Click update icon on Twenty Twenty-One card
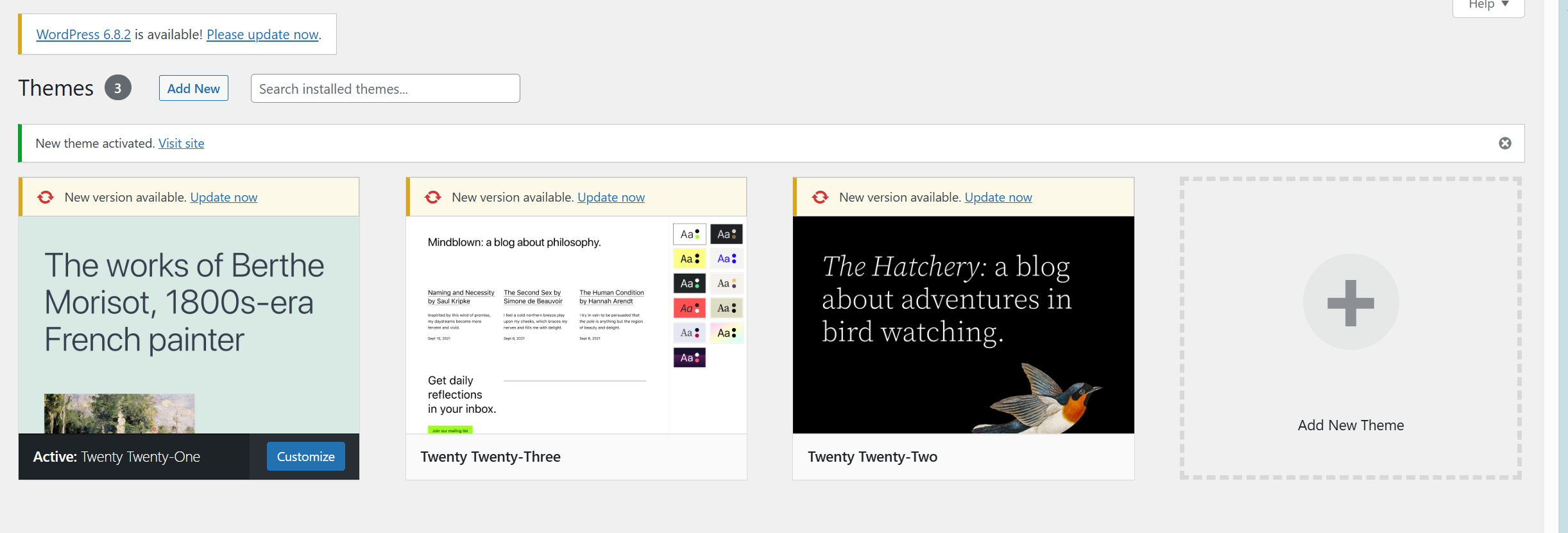The height and width of the screenshot is (533, 1568). (46, 197)
